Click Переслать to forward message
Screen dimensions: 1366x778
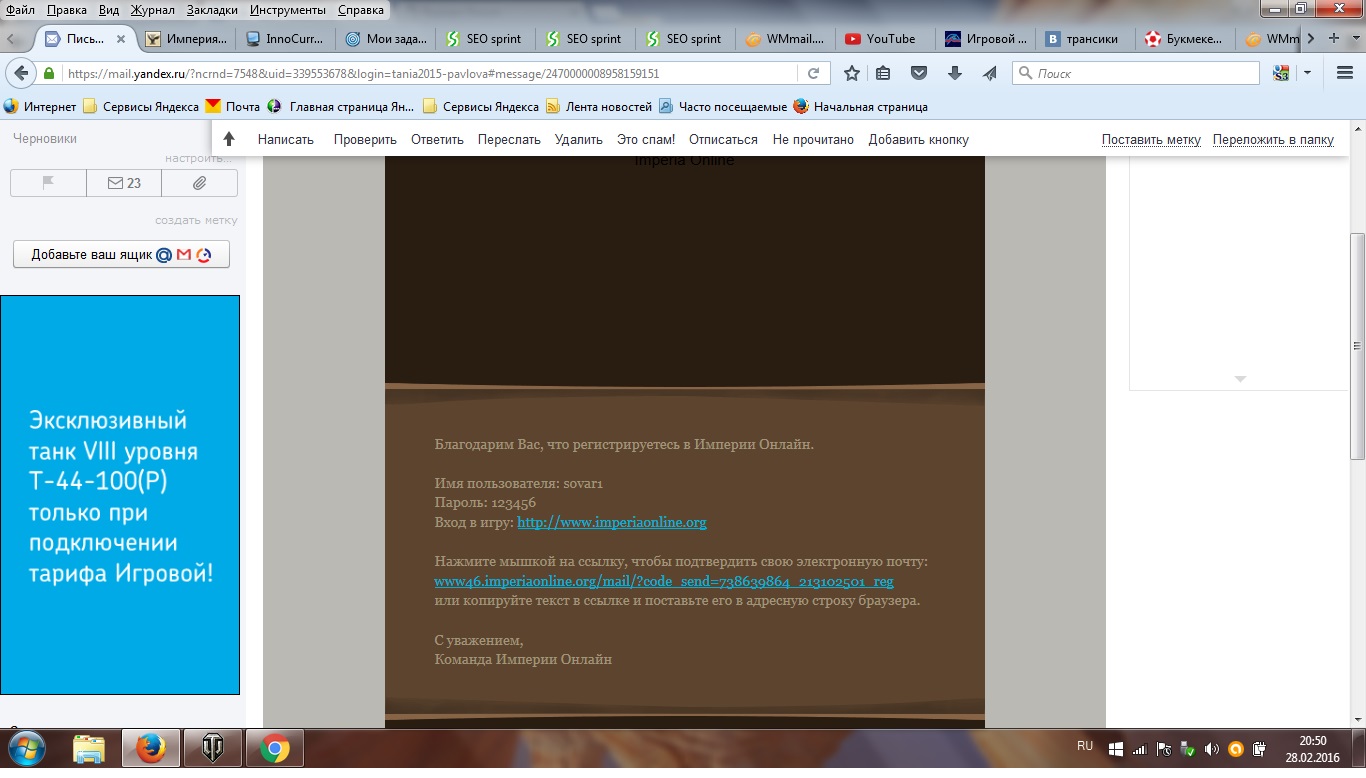509,140
